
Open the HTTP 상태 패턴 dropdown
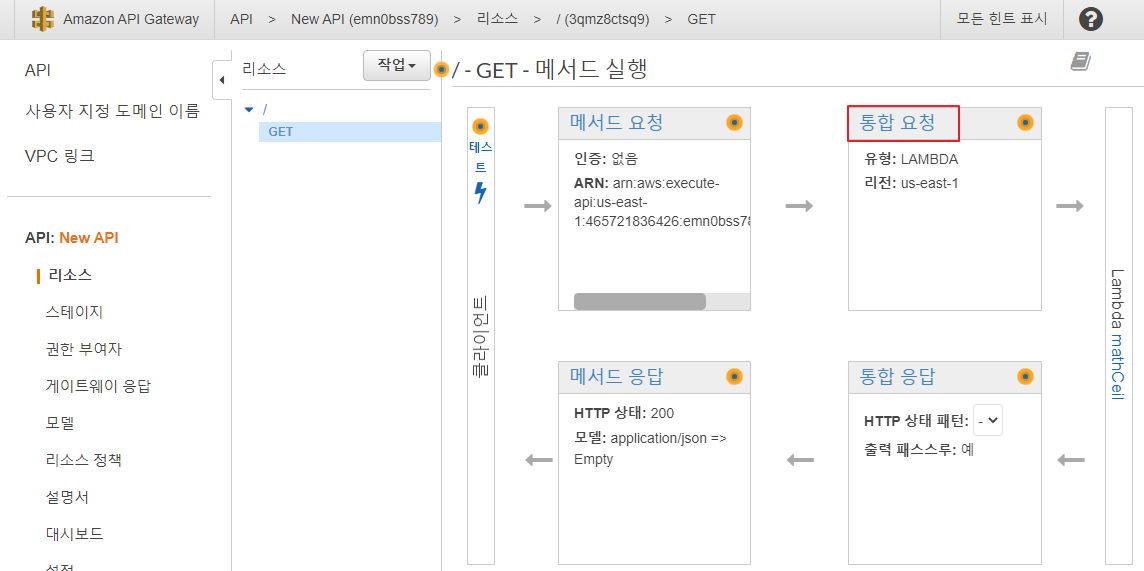(988, 421)
